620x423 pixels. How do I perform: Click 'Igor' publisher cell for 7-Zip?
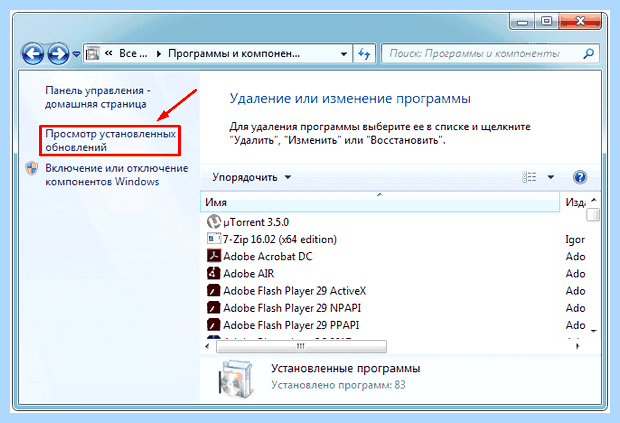(x=575, y=240)
